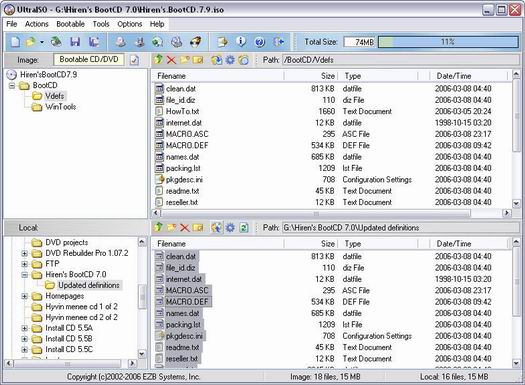Click the Compress ISO icon
The image size is (525, 385).
140,42
